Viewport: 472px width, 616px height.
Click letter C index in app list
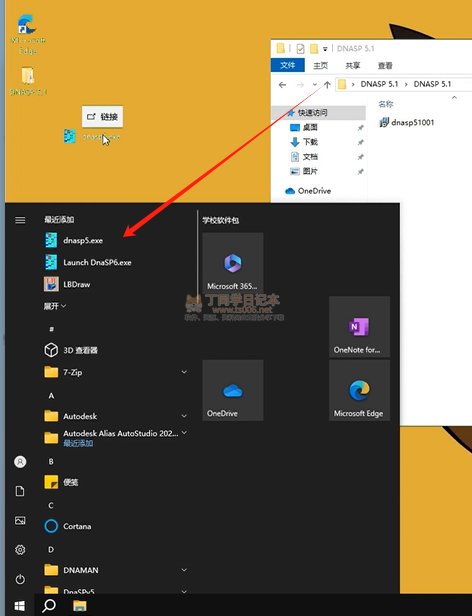point(51,506)
